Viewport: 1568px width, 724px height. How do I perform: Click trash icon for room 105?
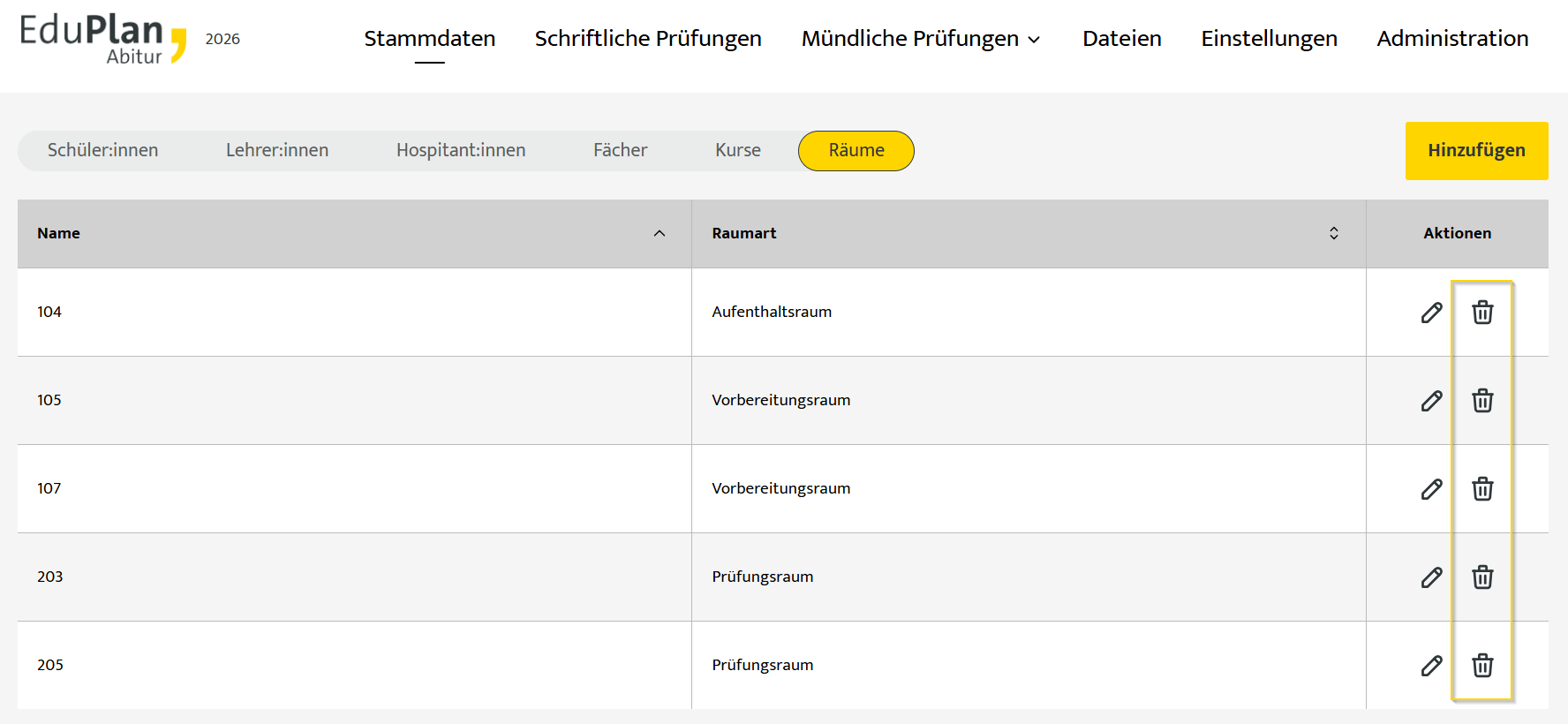(x=1482, y=401)
